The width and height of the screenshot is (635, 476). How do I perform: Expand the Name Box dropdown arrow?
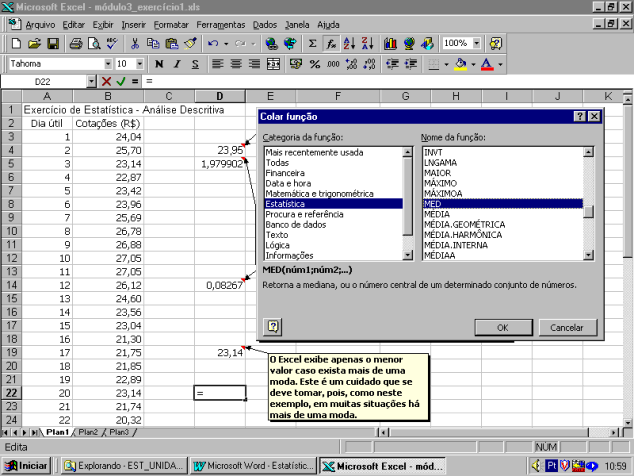pos(91,81)
